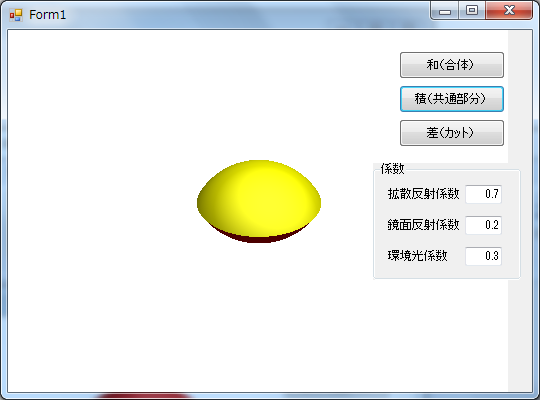Click the 拡散反射係数 label text
This screenshot has height=400, width=540.
423,194
